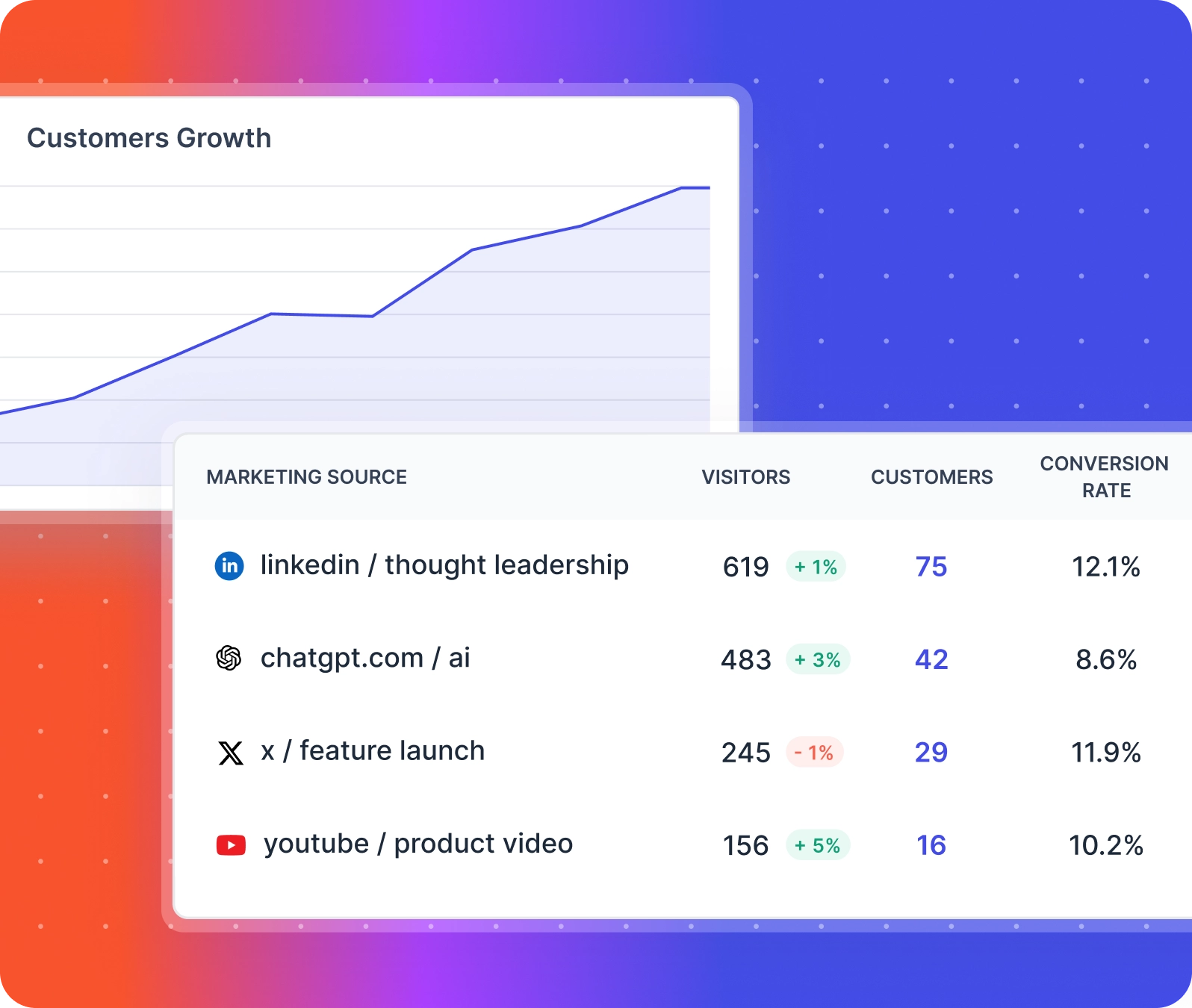Click the X logo icon
Screen dimensions: 1192x1008
coord(230,753)
